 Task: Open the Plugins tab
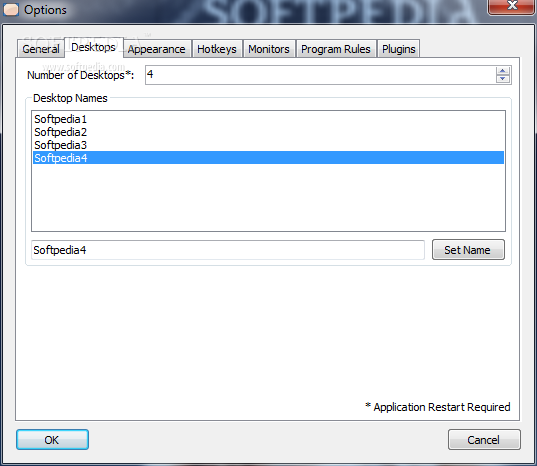(399, 49)
